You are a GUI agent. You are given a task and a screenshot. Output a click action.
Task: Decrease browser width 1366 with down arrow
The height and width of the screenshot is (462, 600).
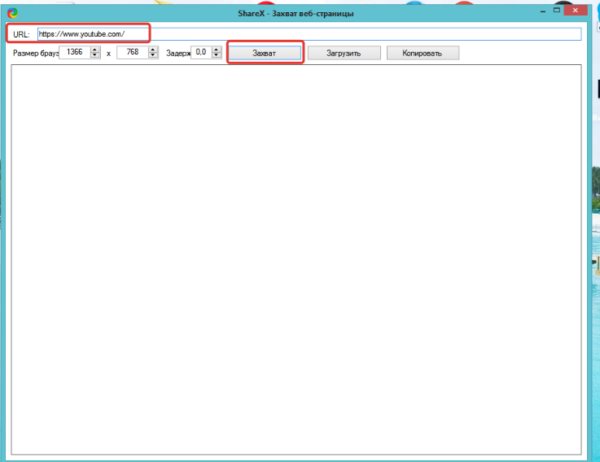[x=95, y=55]
